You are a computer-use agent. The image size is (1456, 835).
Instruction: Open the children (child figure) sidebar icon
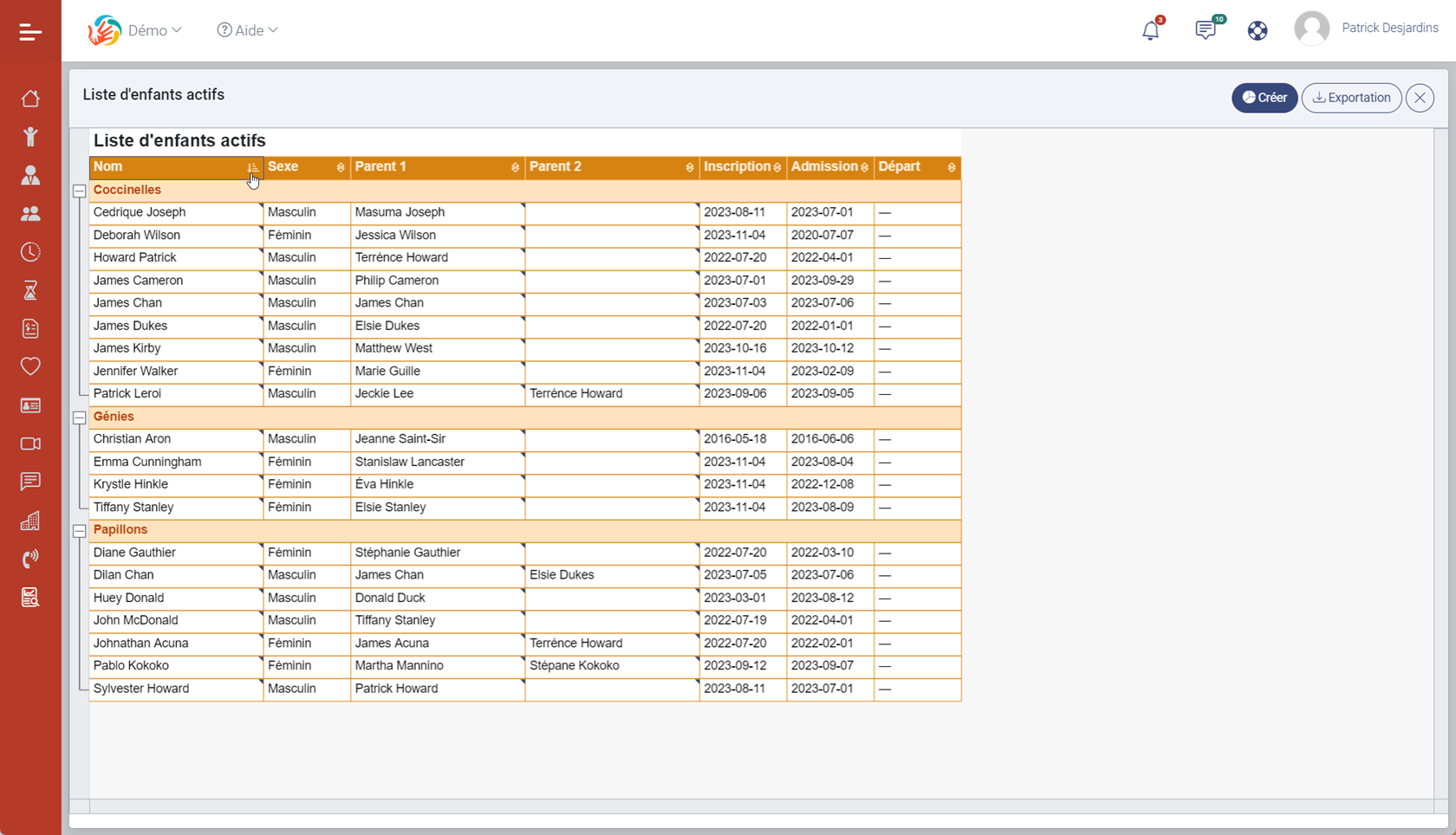coord(30,137)
